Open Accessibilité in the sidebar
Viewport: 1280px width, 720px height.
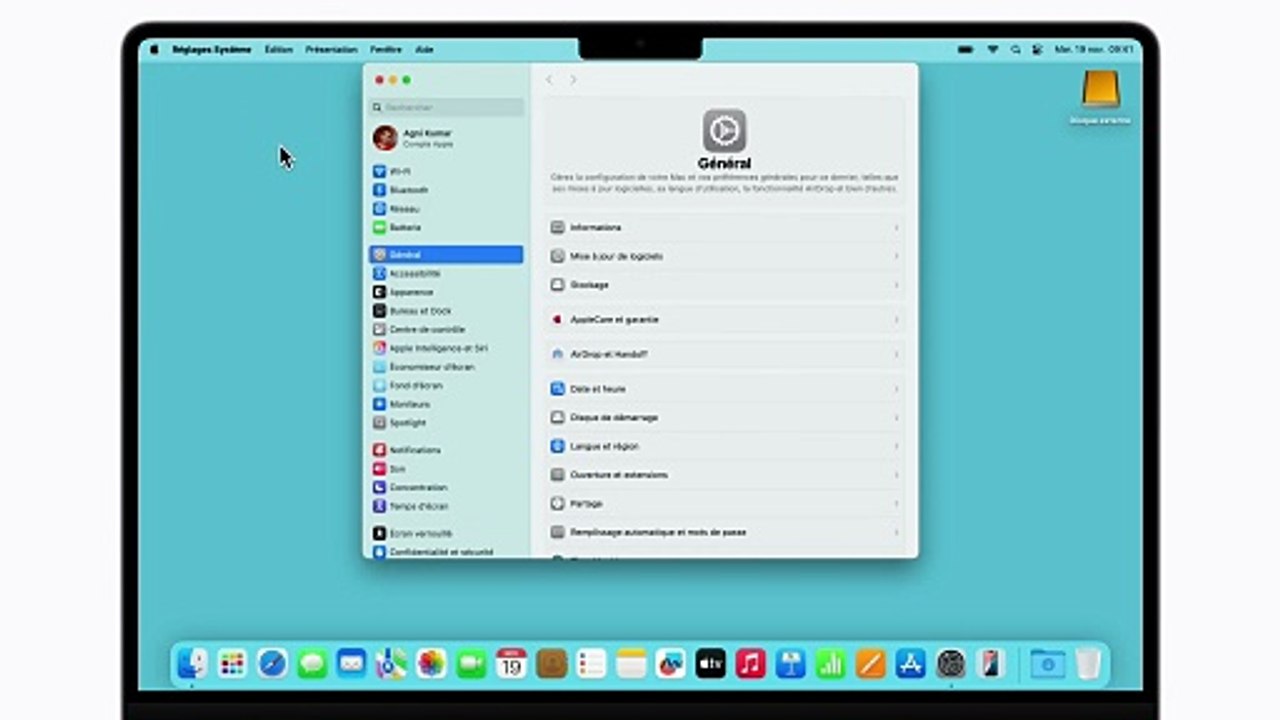click(x=445, y=273)
